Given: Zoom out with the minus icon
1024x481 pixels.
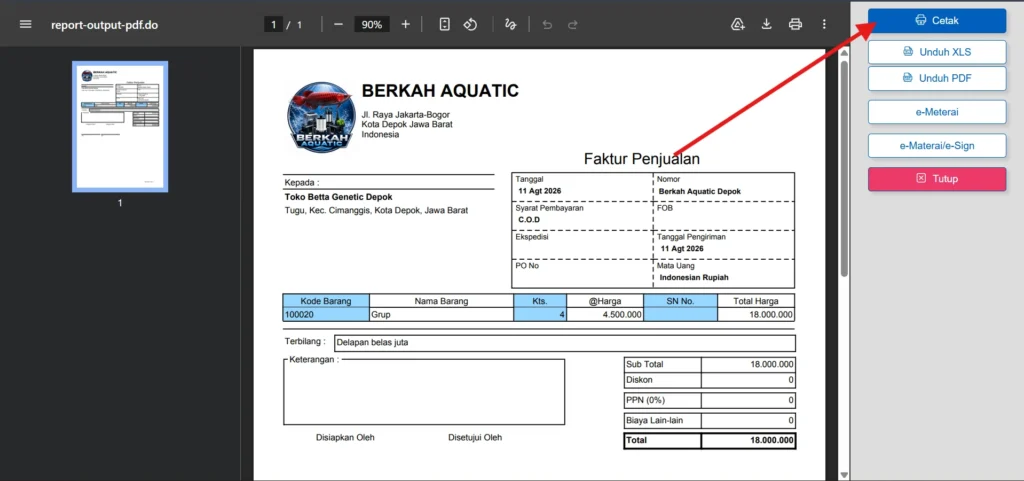Looking at the screenshot, I should pyautogui.click(x=338, y=25).
